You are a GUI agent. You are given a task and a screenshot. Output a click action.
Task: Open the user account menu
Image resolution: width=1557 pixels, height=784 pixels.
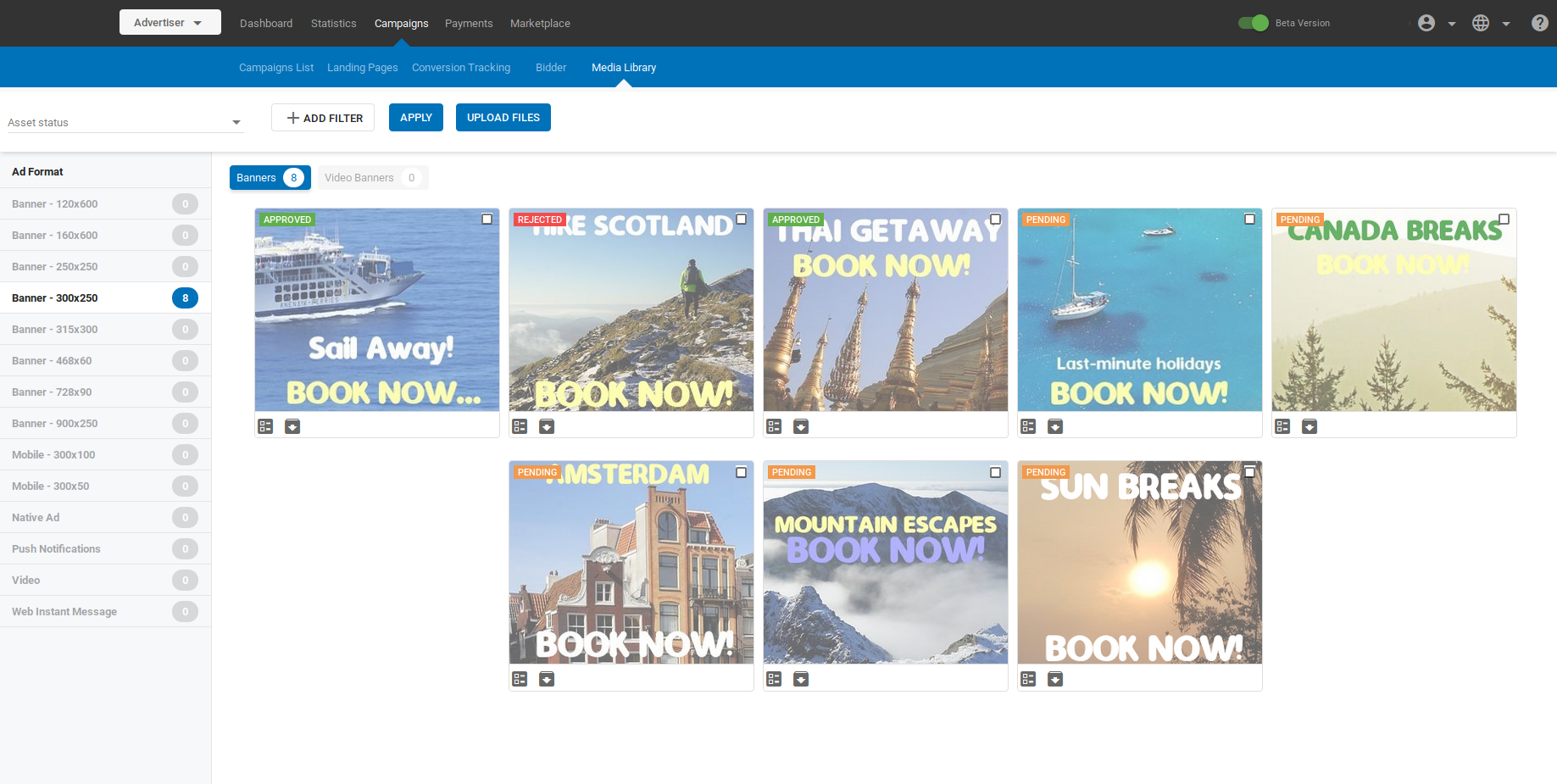click(x=1436, y=23)
